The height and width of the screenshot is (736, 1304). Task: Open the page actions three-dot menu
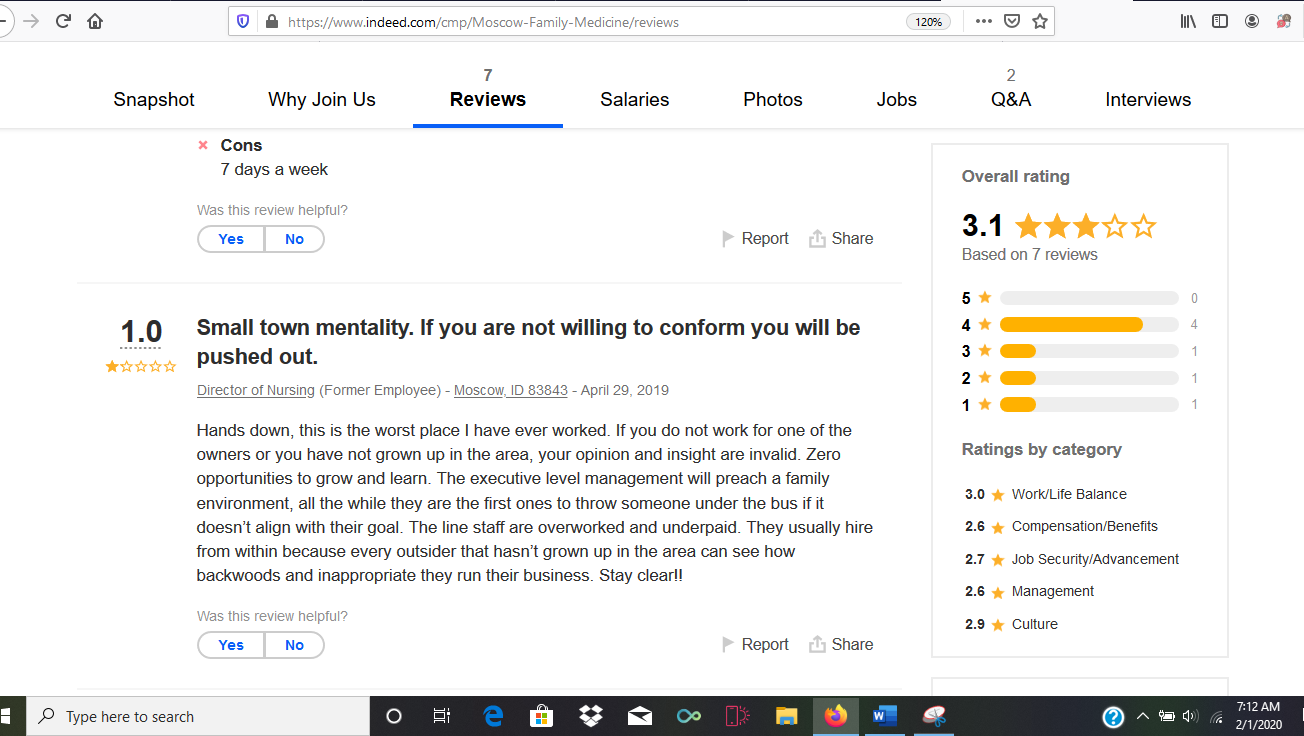(984, 21)
